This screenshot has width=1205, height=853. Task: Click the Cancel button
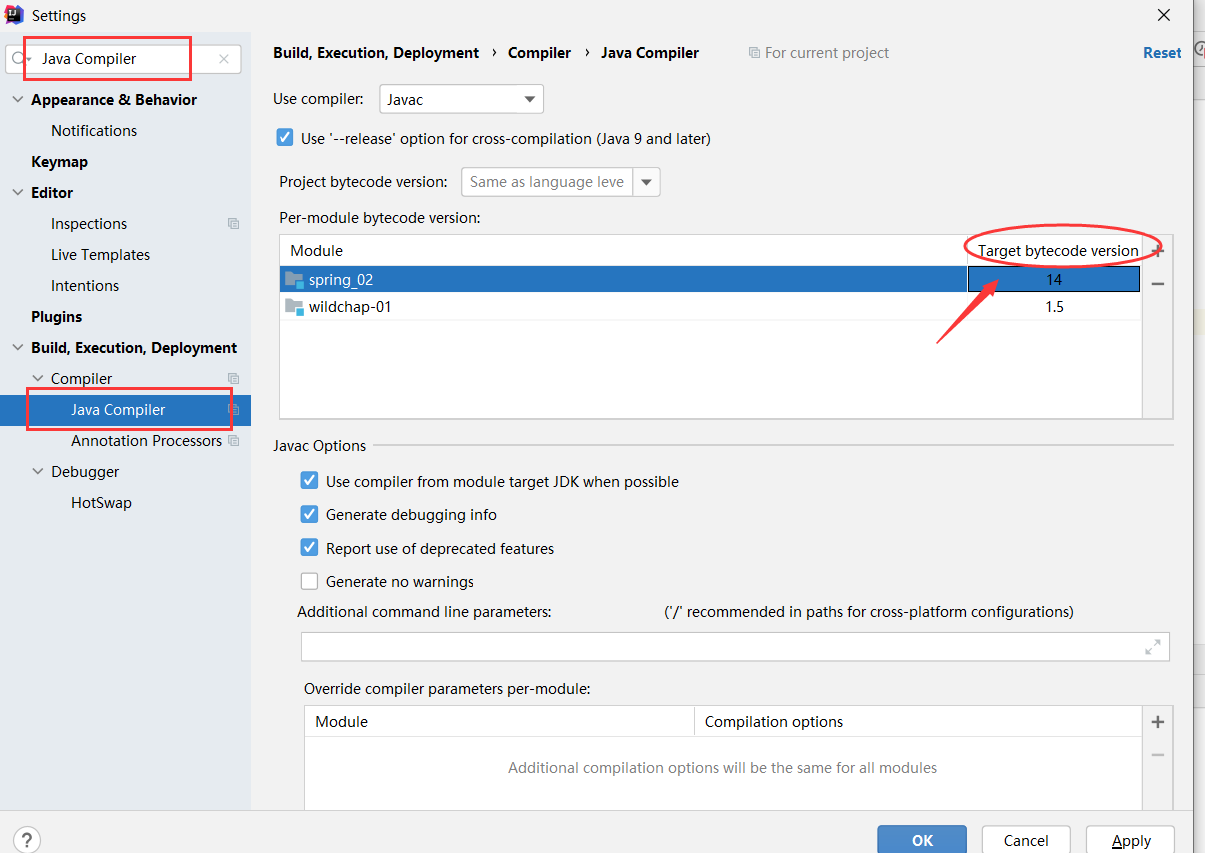click(x=1026, y=840)
